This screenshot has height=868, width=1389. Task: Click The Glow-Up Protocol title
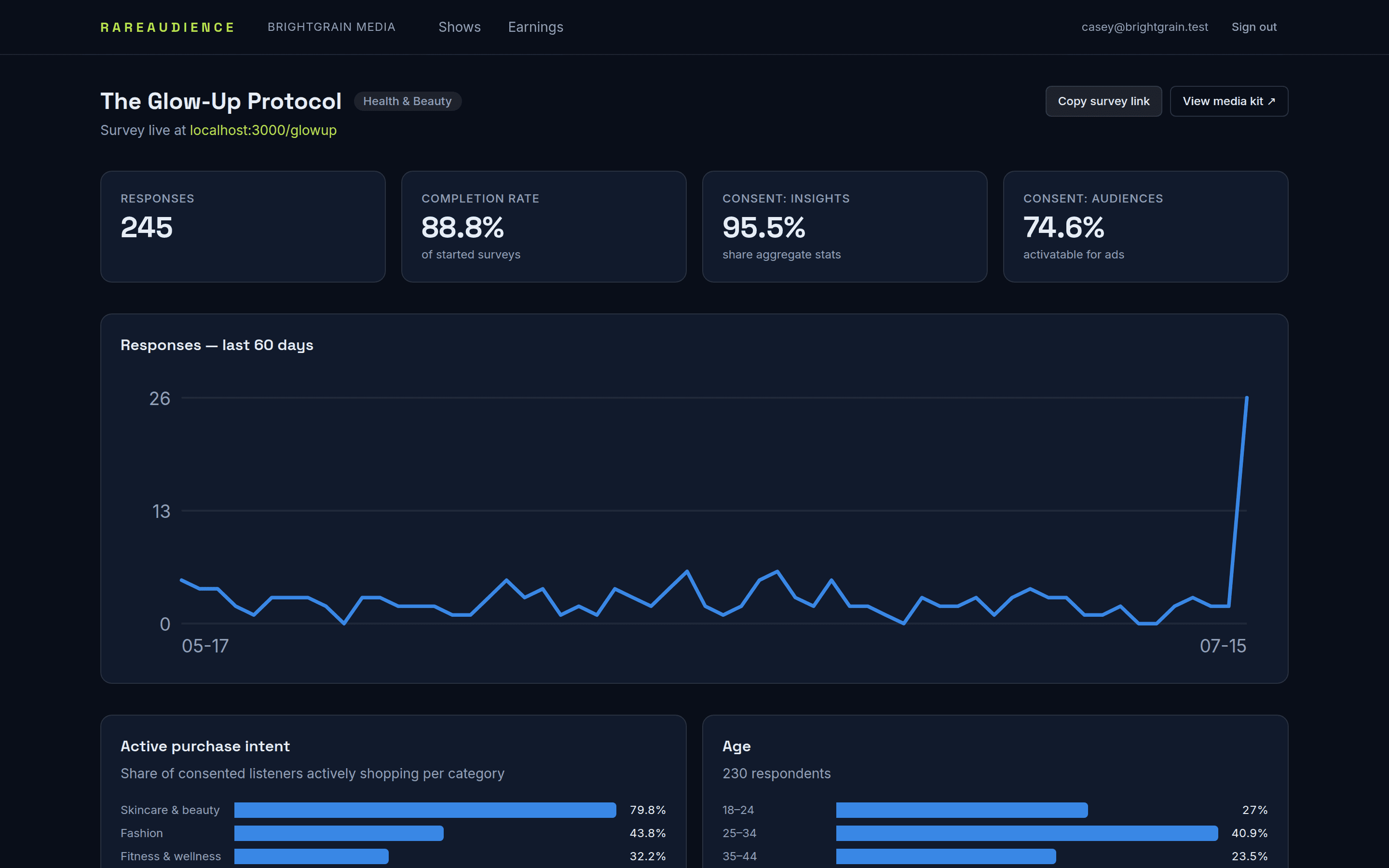click(221, 101)
